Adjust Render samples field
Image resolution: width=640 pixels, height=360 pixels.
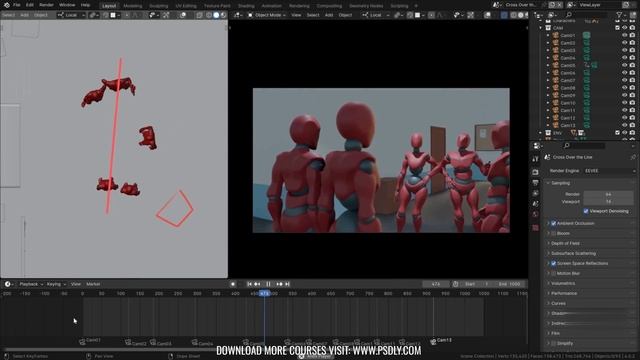(608, 194)
